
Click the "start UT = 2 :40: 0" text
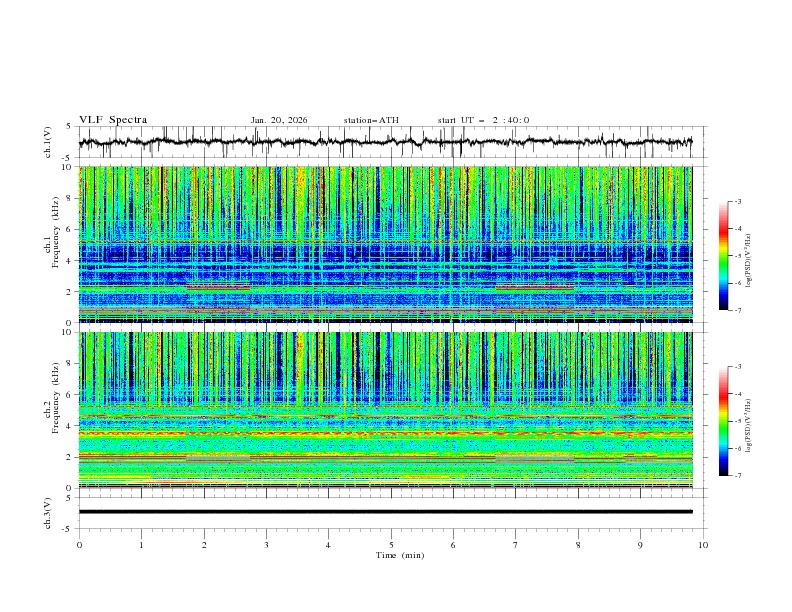[483, 120]
